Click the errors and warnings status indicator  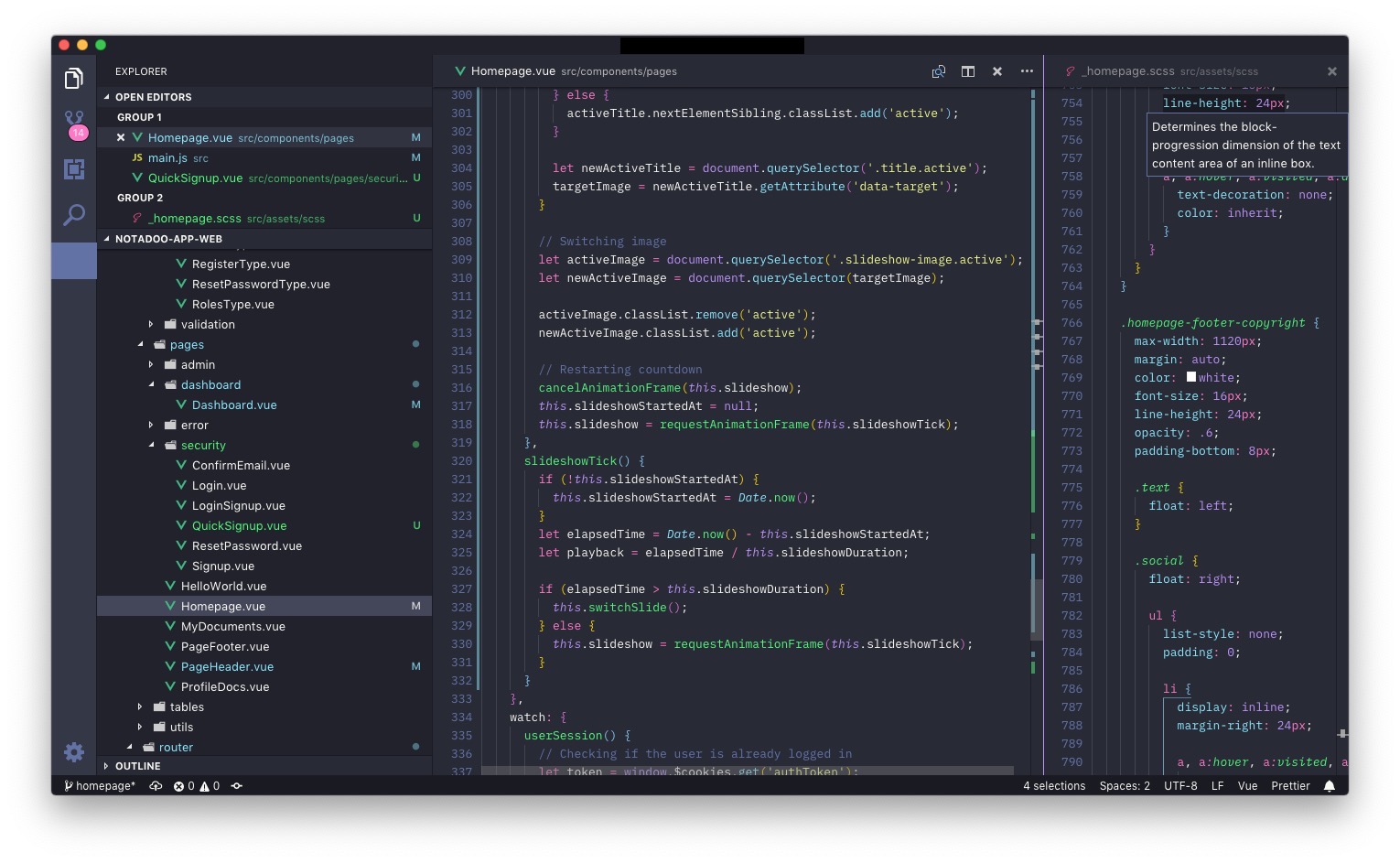tap(195, 785)
